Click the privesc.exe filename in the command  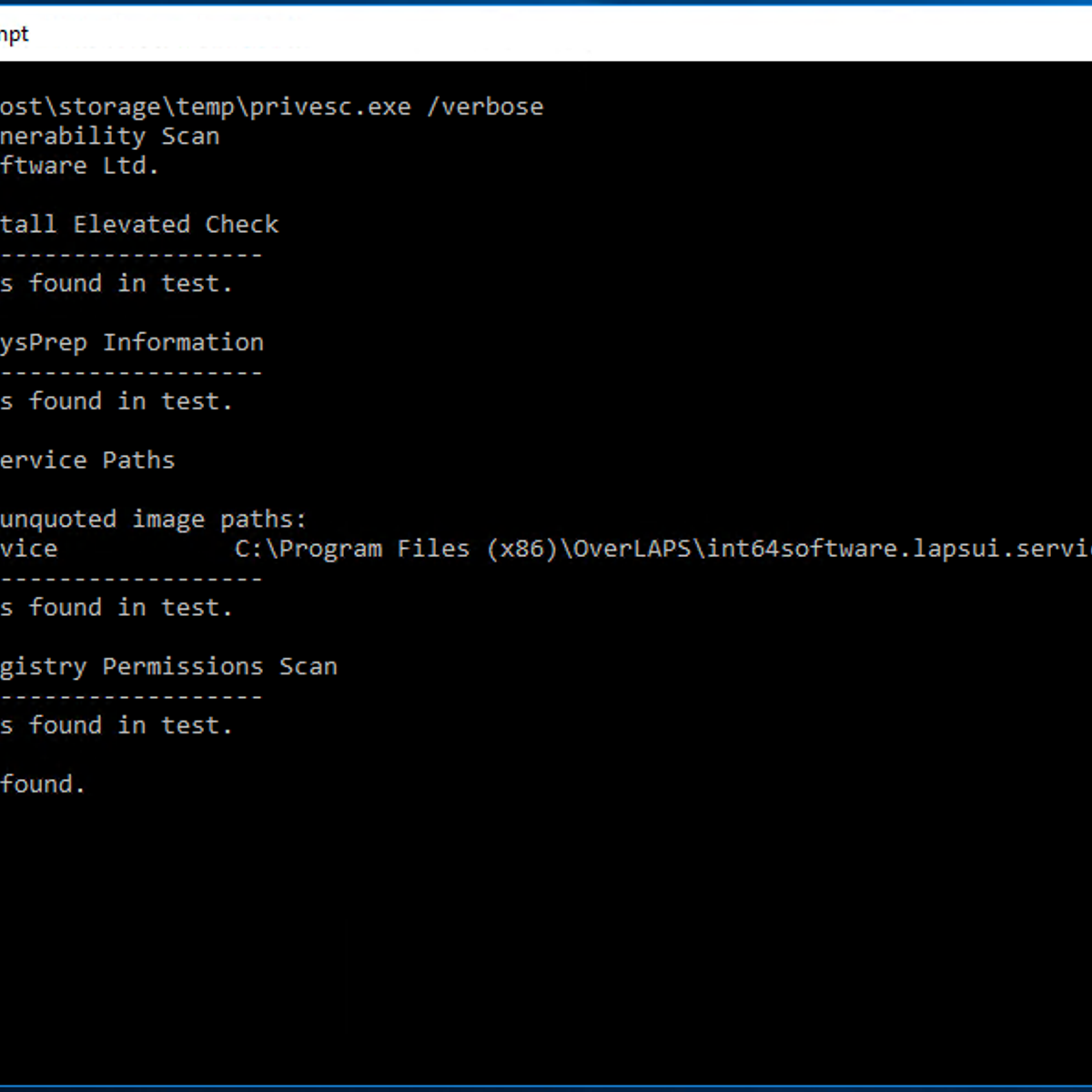330,106
